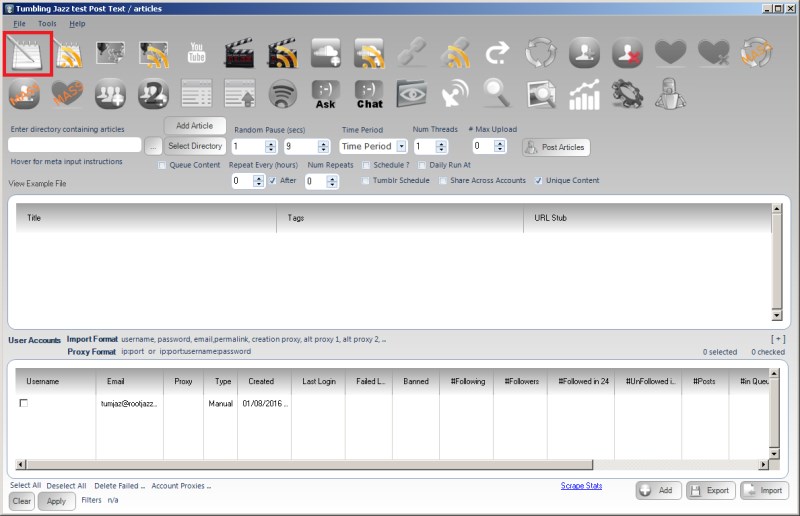
Task: Expand accounts panel with [+] control
Action: coord(778,339)
